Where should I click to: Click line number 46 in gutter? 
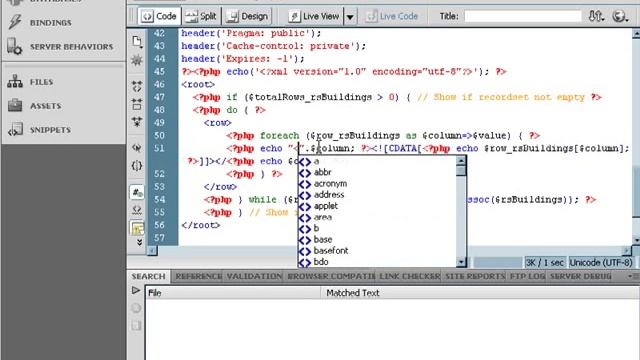click(160, 84)
